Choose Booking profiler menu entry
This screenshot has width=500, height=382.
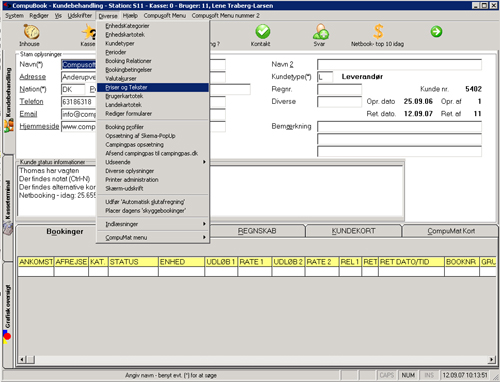[153, 127]
